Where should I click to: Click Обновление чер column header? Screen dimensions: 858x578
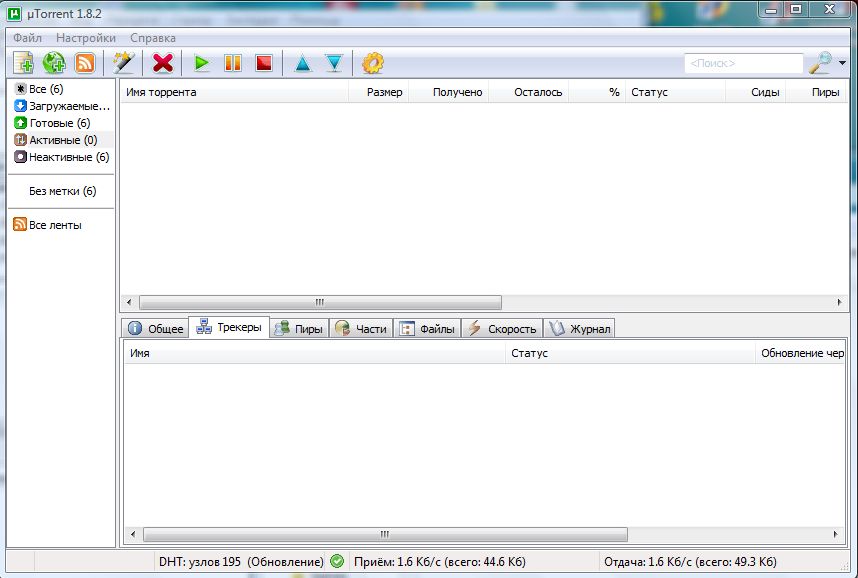pos(800,353)
